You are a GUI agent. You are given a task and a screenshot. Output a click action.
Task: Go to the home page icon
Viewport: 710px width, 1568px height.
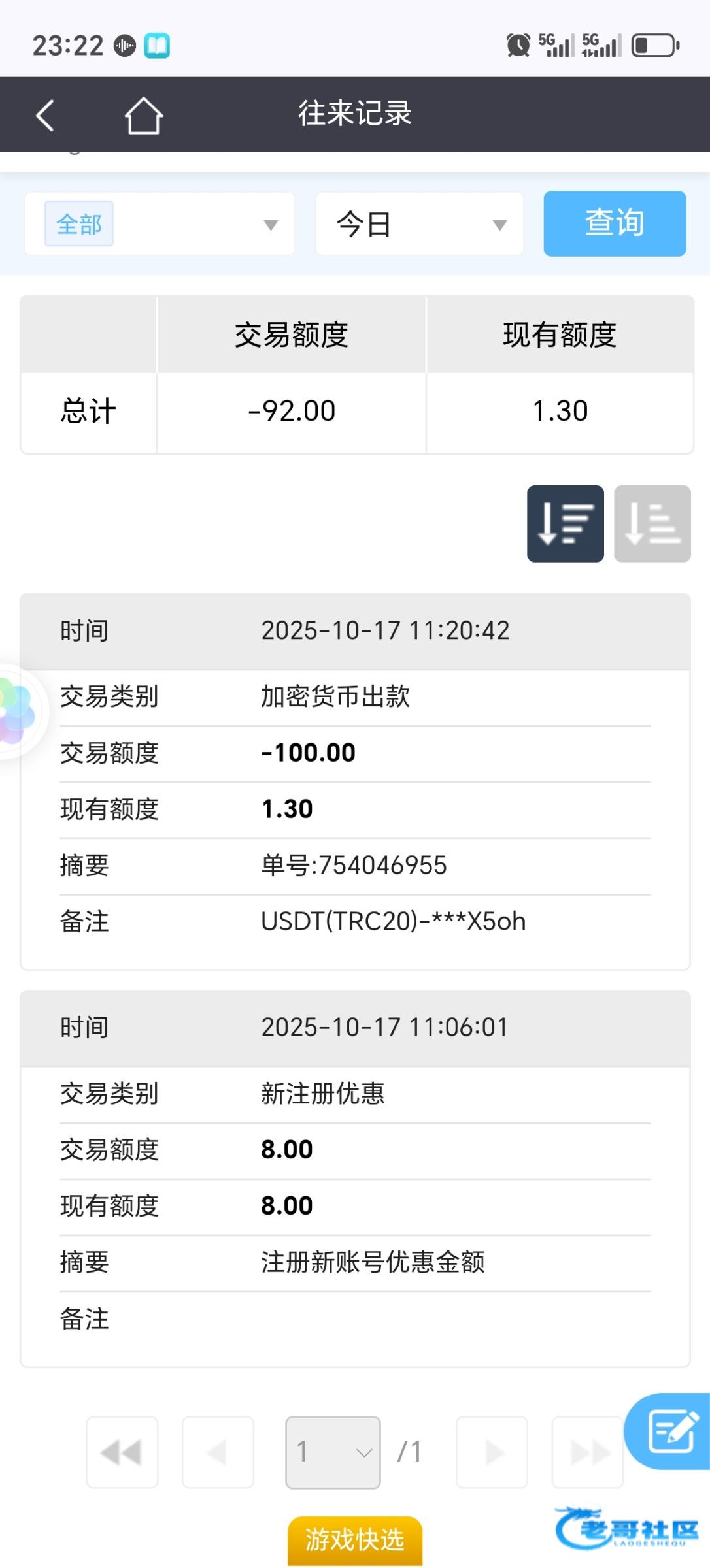[144, 116]
